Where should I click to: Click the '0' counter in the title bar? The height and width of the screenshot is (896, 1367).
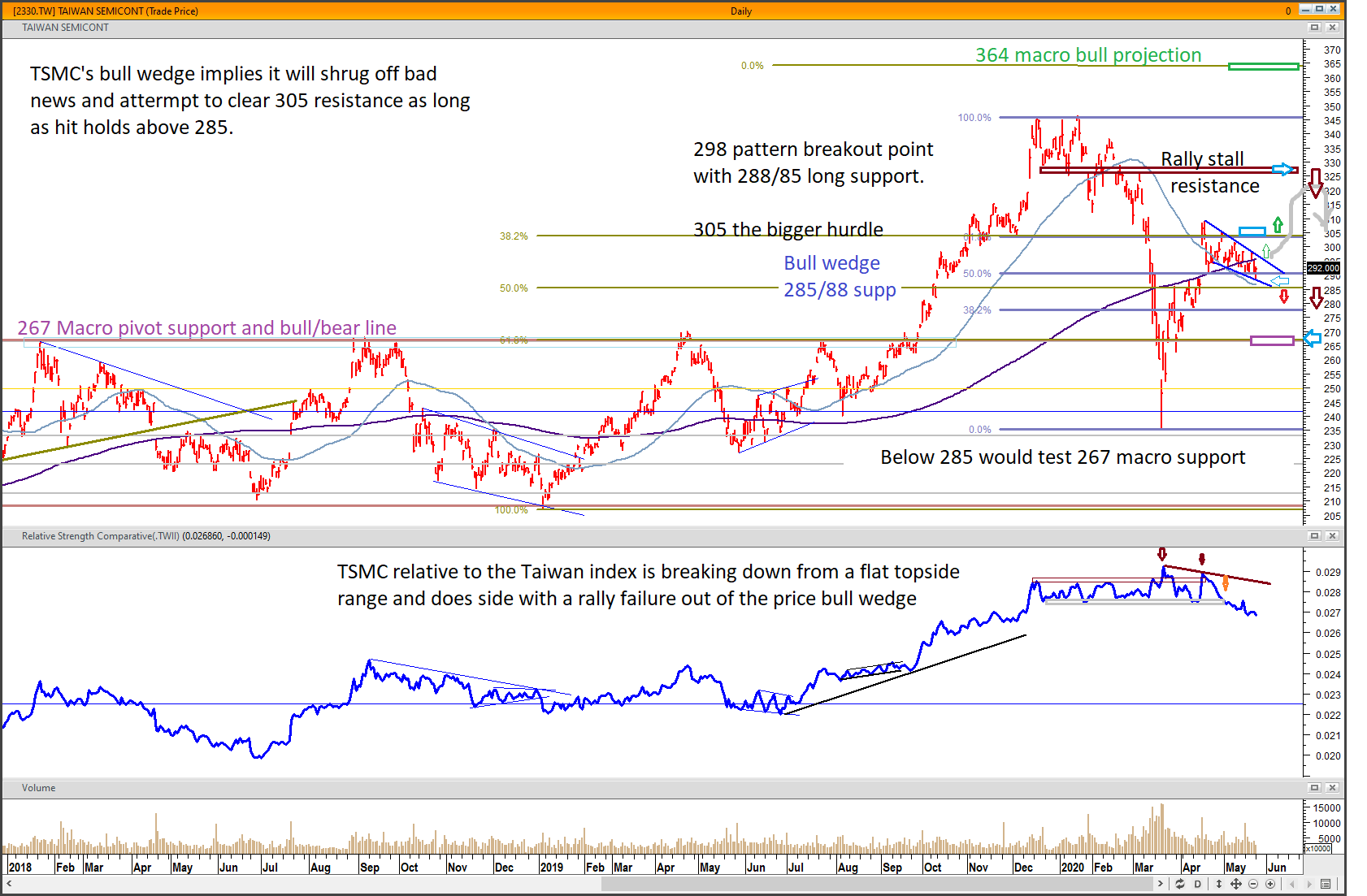pos(1288,11)
